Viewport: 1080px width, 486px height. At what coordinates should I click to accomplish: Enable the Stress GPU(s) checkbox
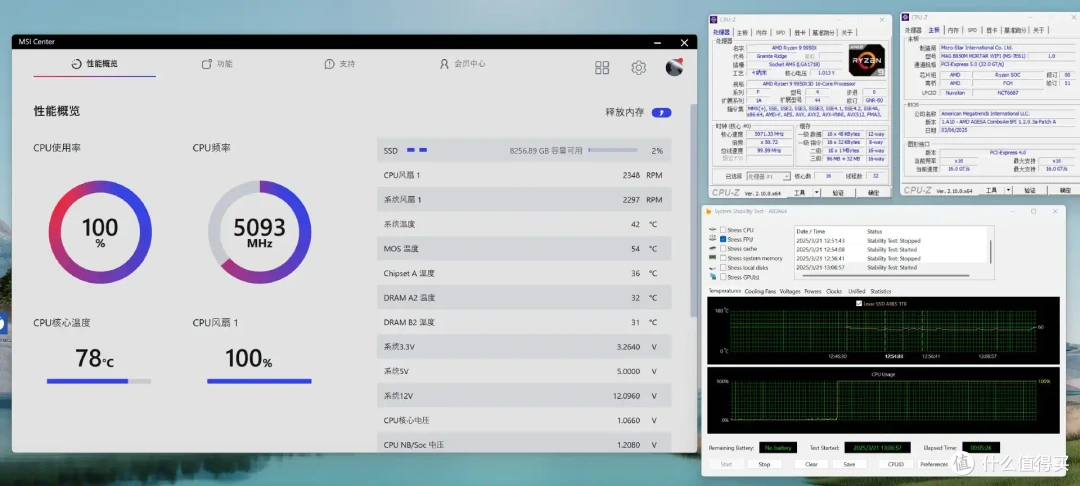pyautogui.click(x=723, y=277)
